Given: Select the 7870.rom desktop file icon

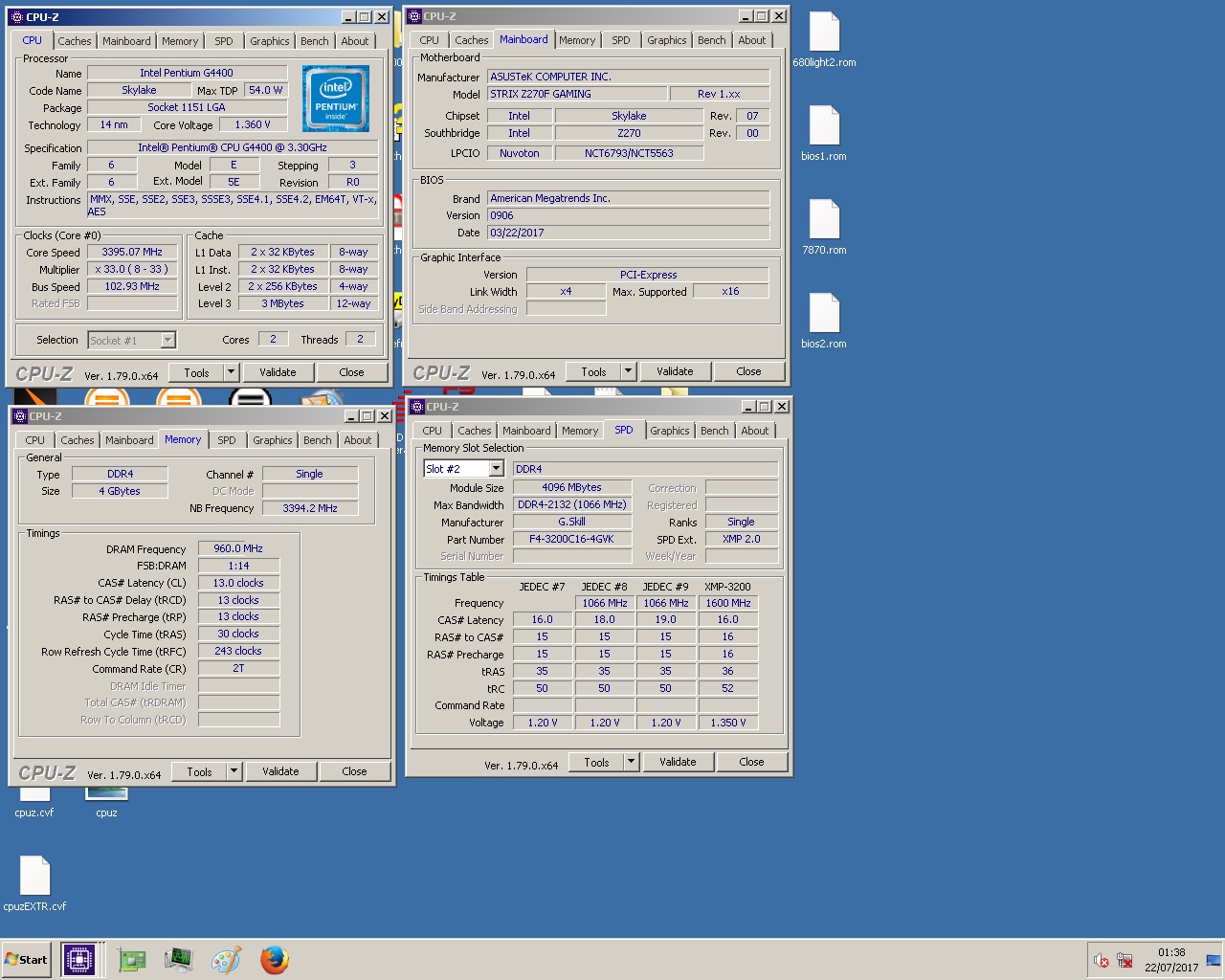Looking at the screenshot, I should pyautogui.click(x=824, y=228).
